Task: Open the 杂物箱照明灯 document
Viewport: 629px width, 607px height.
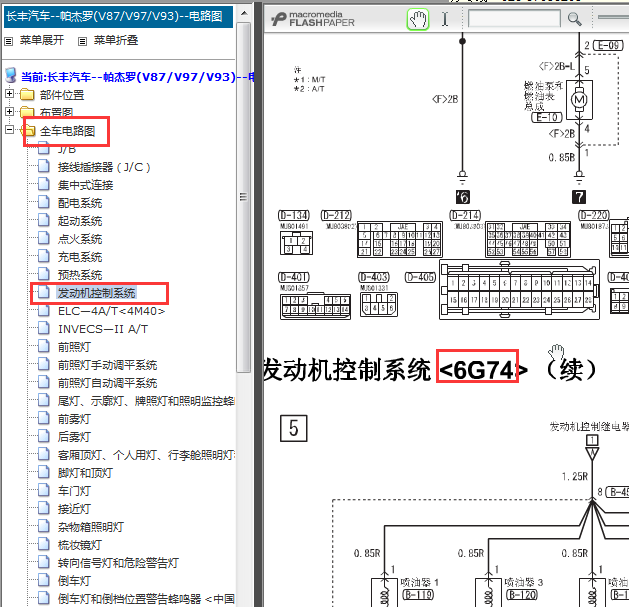Action: 91,527
